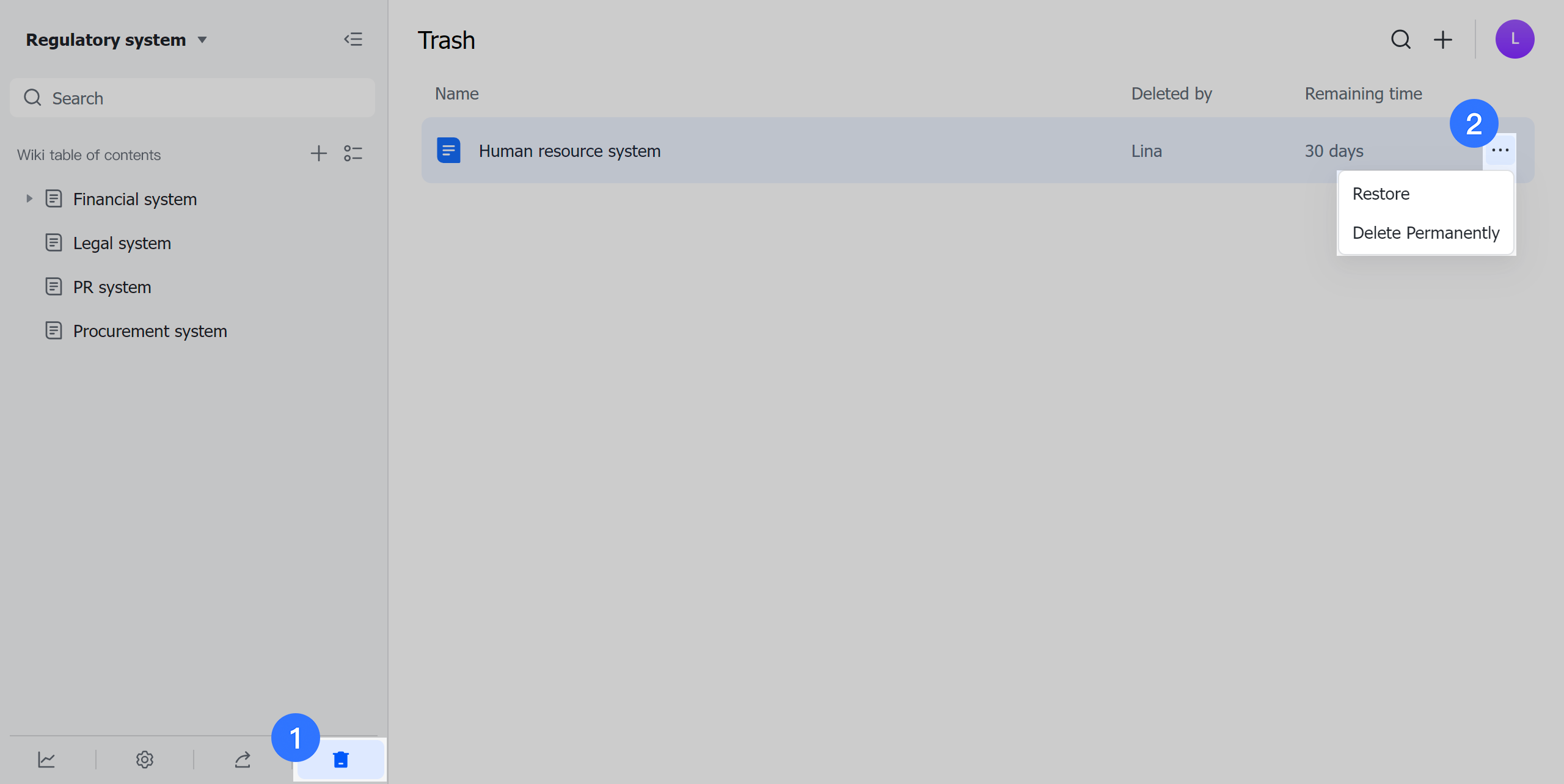Open Procurement system page
The image size is (1564, 784).
pyautogui.click(x=150, y=331)
